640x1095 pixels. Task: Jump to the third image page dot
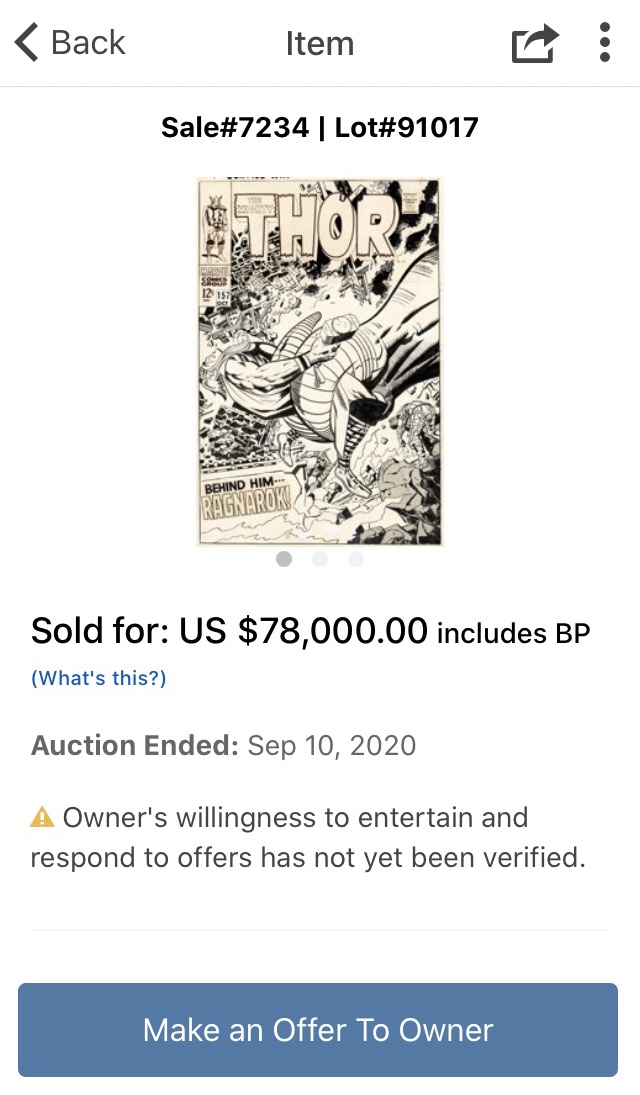[x=356, y=559]
